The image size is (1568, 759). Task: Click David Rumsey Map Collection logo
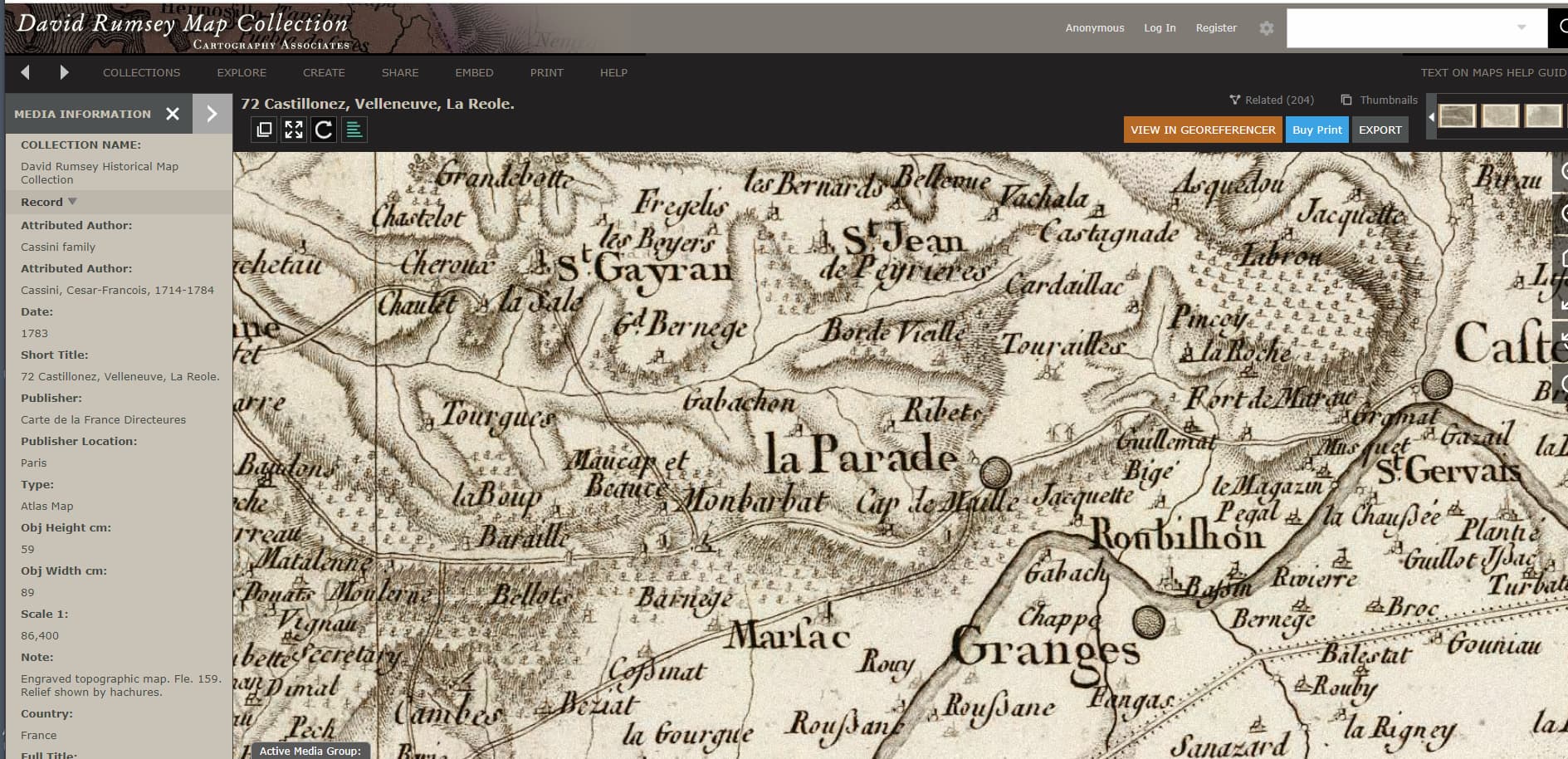point(183,30)
